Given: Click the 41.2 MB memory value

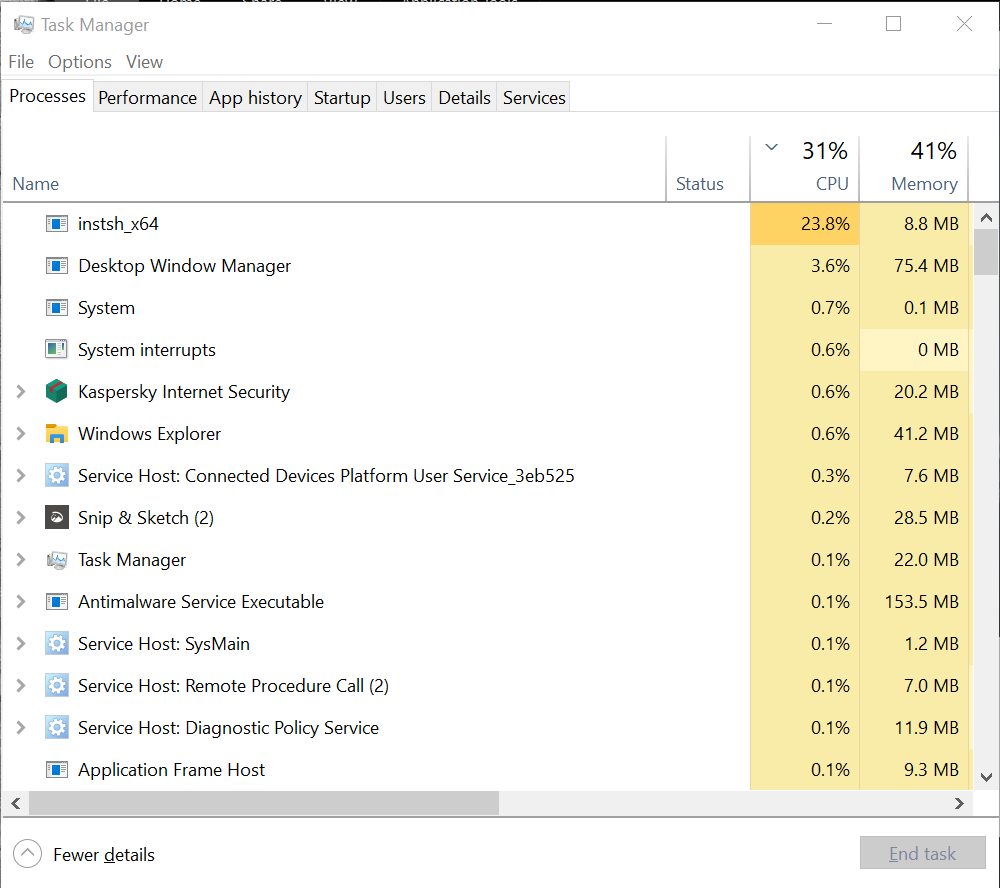Looking at the screenshot, I should (926, 434).
